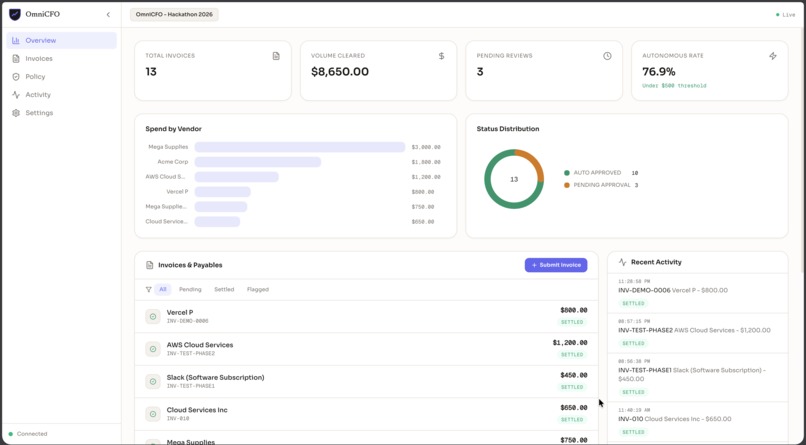Click the Settled badge on $650.00 invoice
This screenshot has width=806, height=445.
(x=572, y=419)
